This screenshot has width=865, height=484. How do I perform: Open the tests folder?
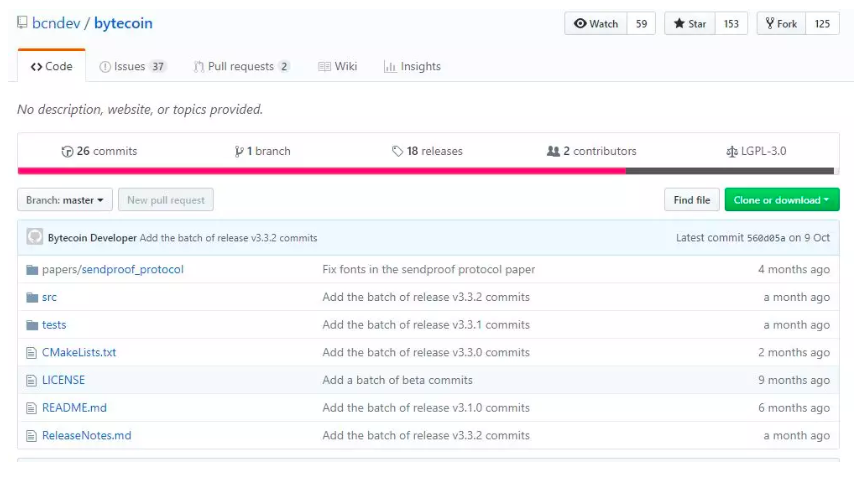(x=54, y=325)
